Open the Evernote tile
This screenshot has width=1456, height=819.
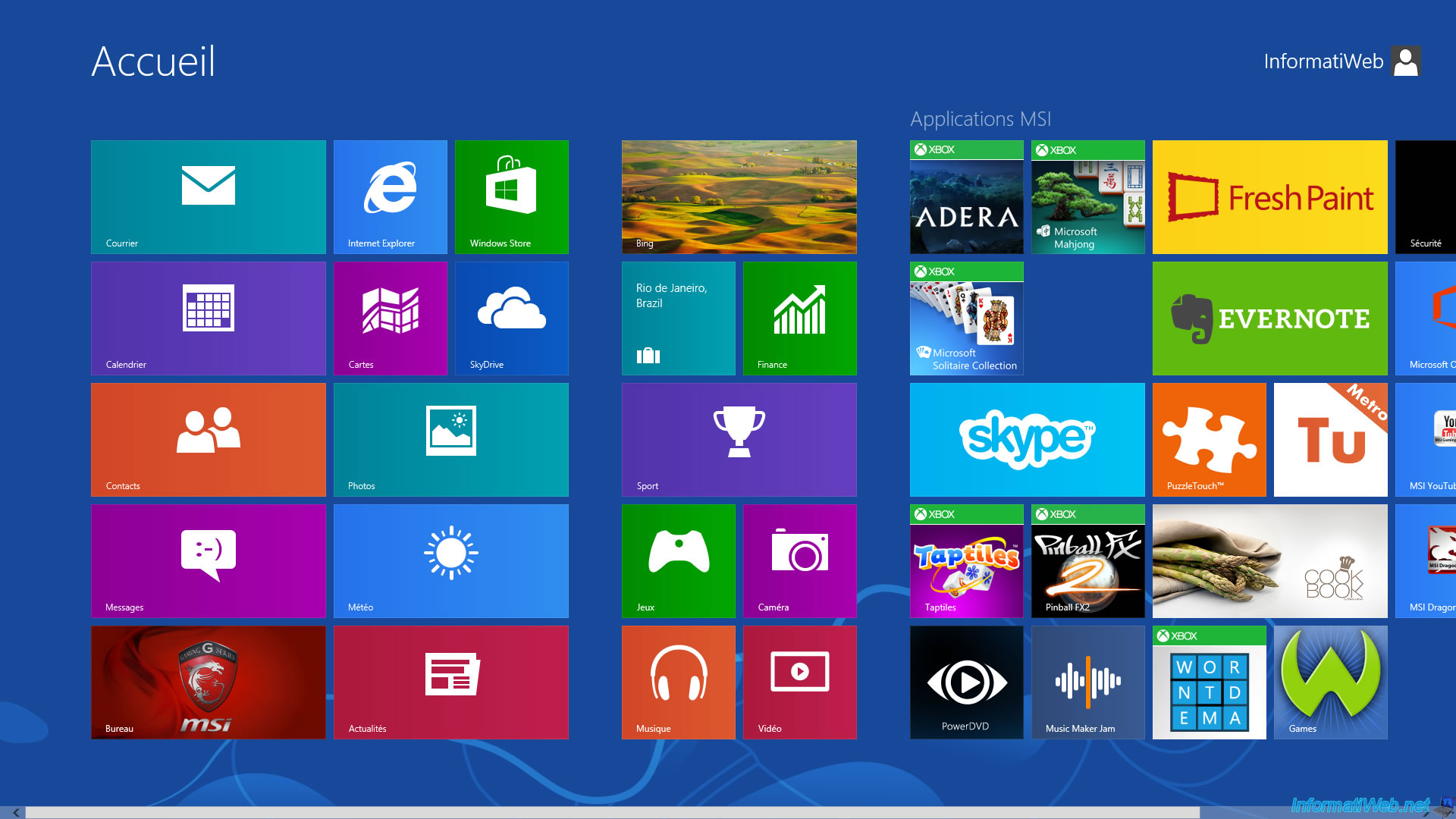coord(1270,318)
